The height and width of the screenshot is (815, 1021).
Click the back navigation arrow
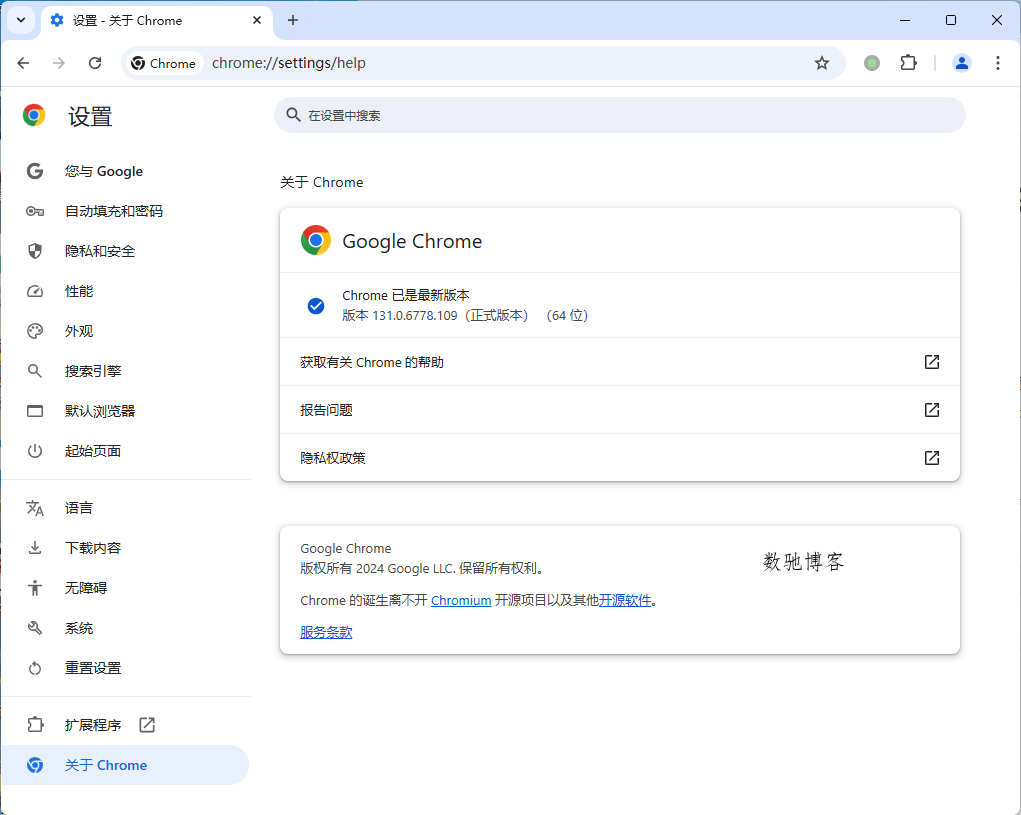coord(23,63)
